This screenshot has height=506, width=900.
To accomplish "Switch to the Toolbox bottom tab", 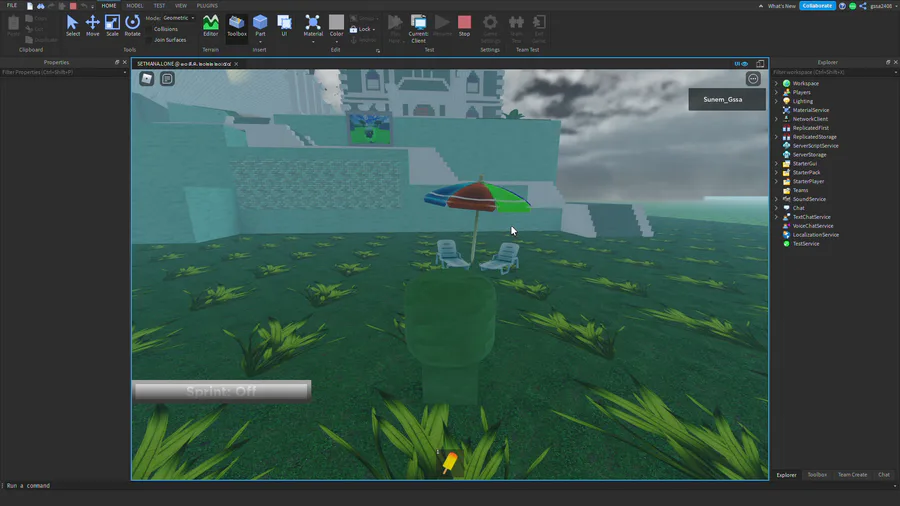I will click(x=817, y=474).
